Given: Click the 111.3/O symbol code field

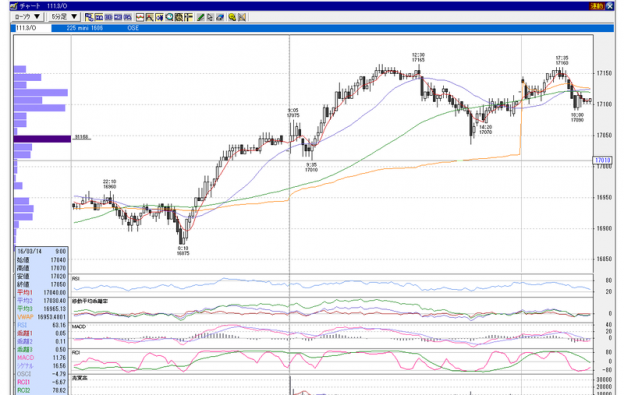Looking at the screenshot, I should coord(33,28).
